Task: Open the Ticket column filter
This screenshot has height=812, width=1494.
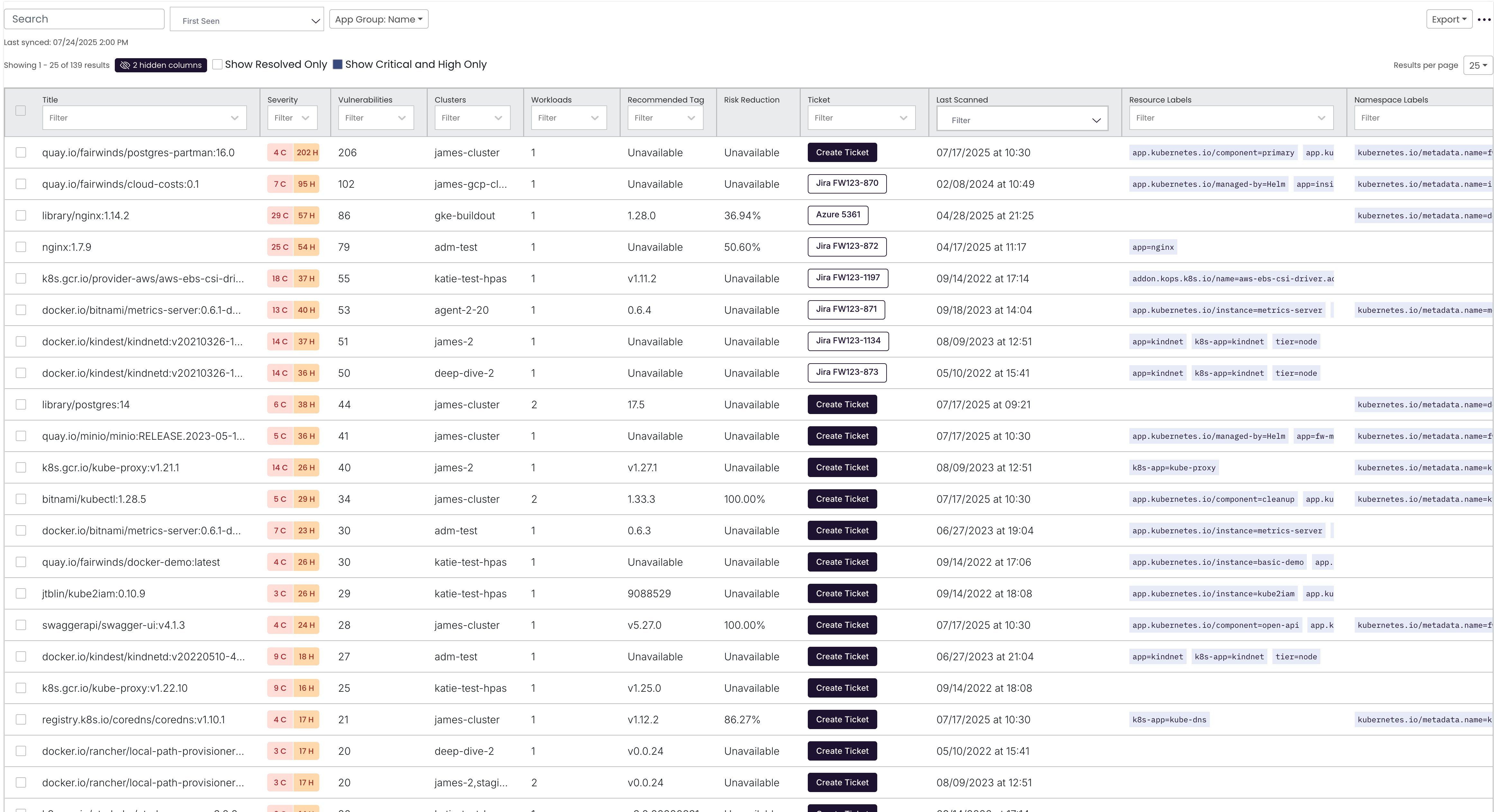Action: 861,118
